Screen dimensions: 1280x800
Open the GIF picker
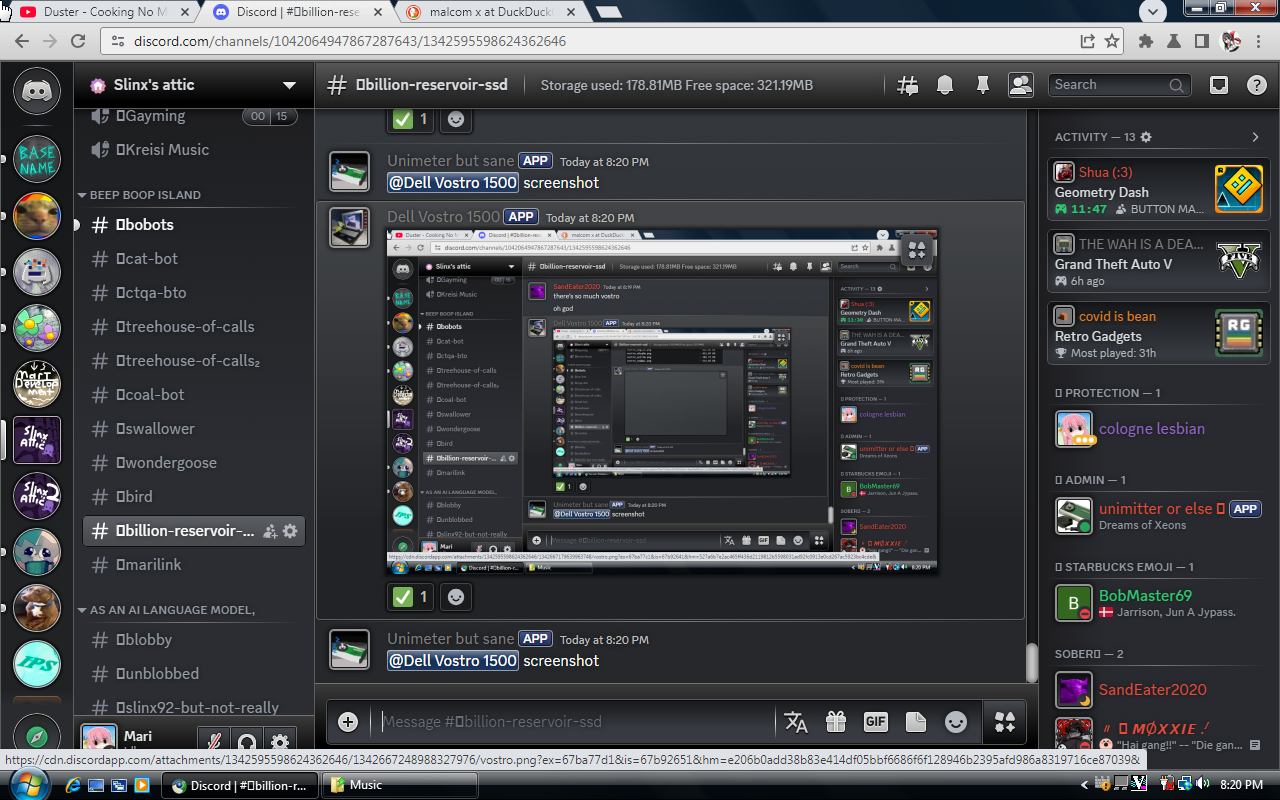click(875, 722)
